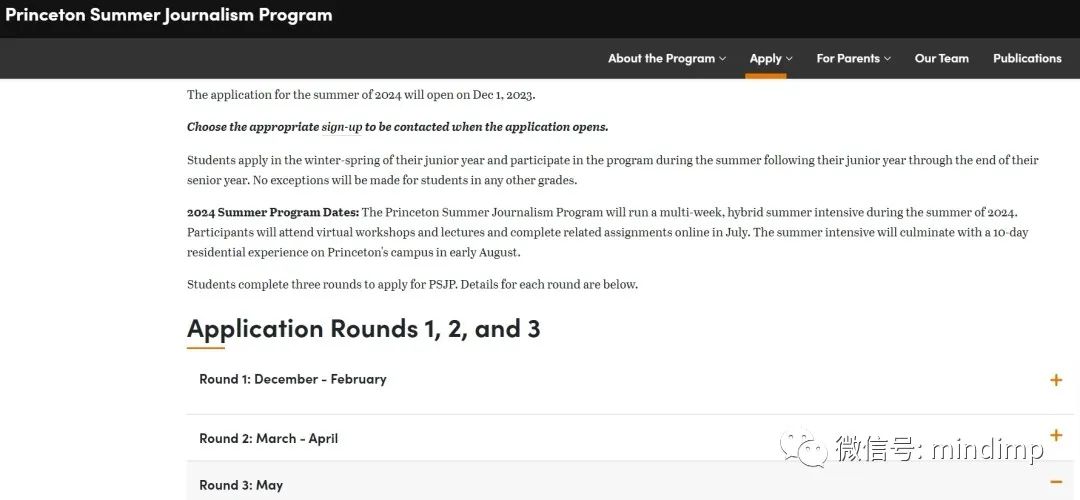Viewport: 1080px width, 500px height.
Task: Click the WeChat logo watermark
Action: (804, 448)
